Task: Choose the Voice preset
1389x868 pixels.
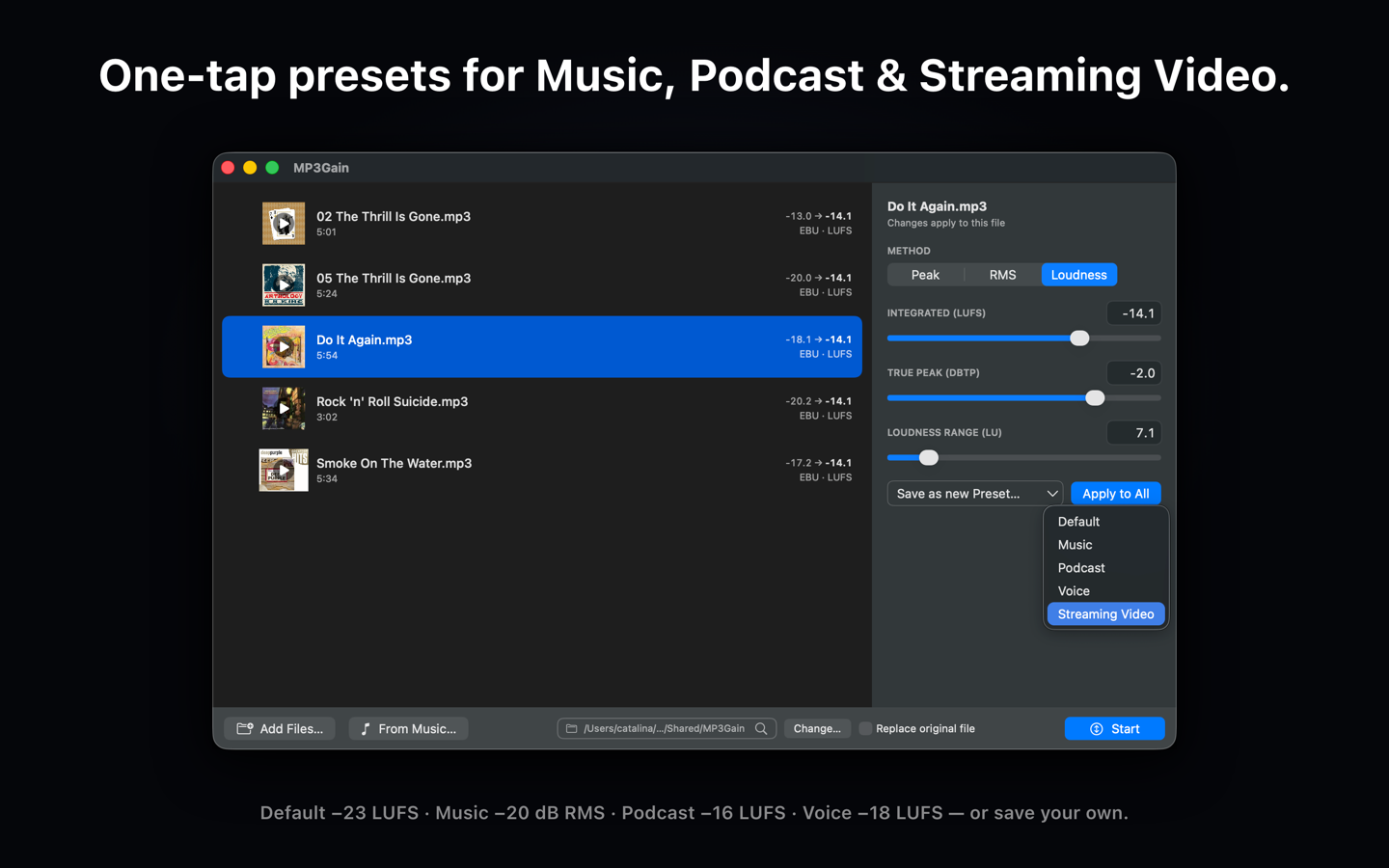Action: 1105,591
